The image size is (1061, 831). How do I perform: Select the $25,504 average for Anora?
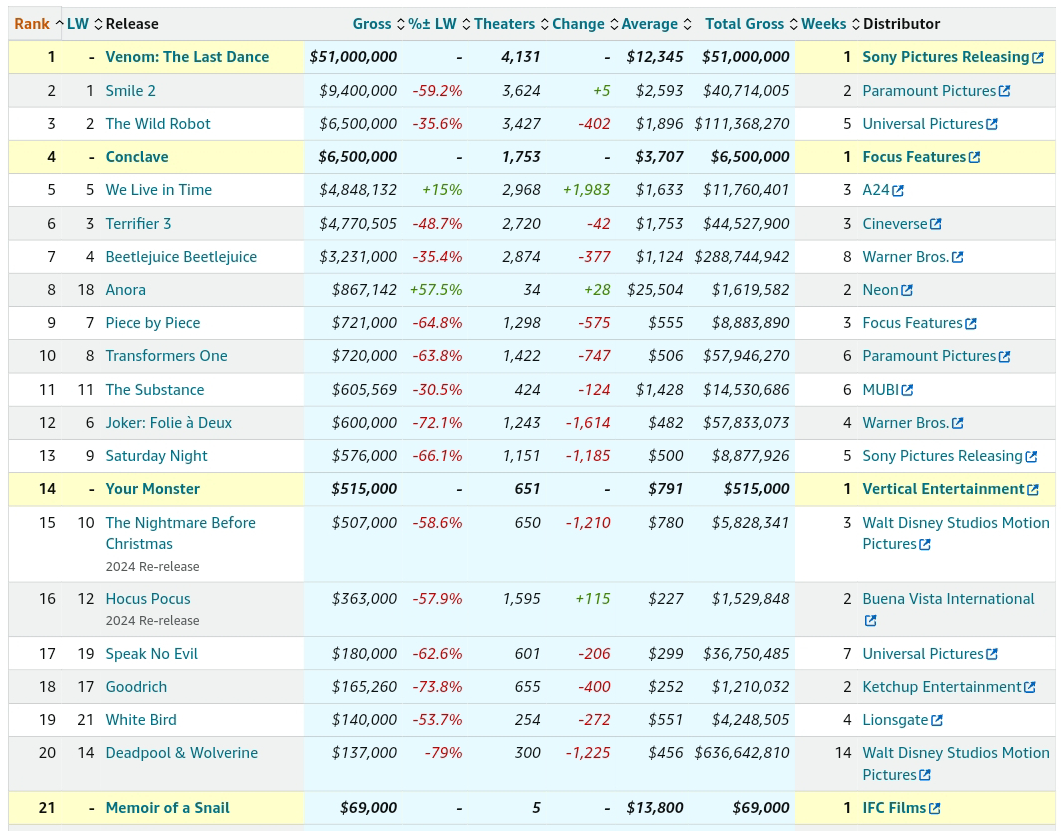click(655, 290)
